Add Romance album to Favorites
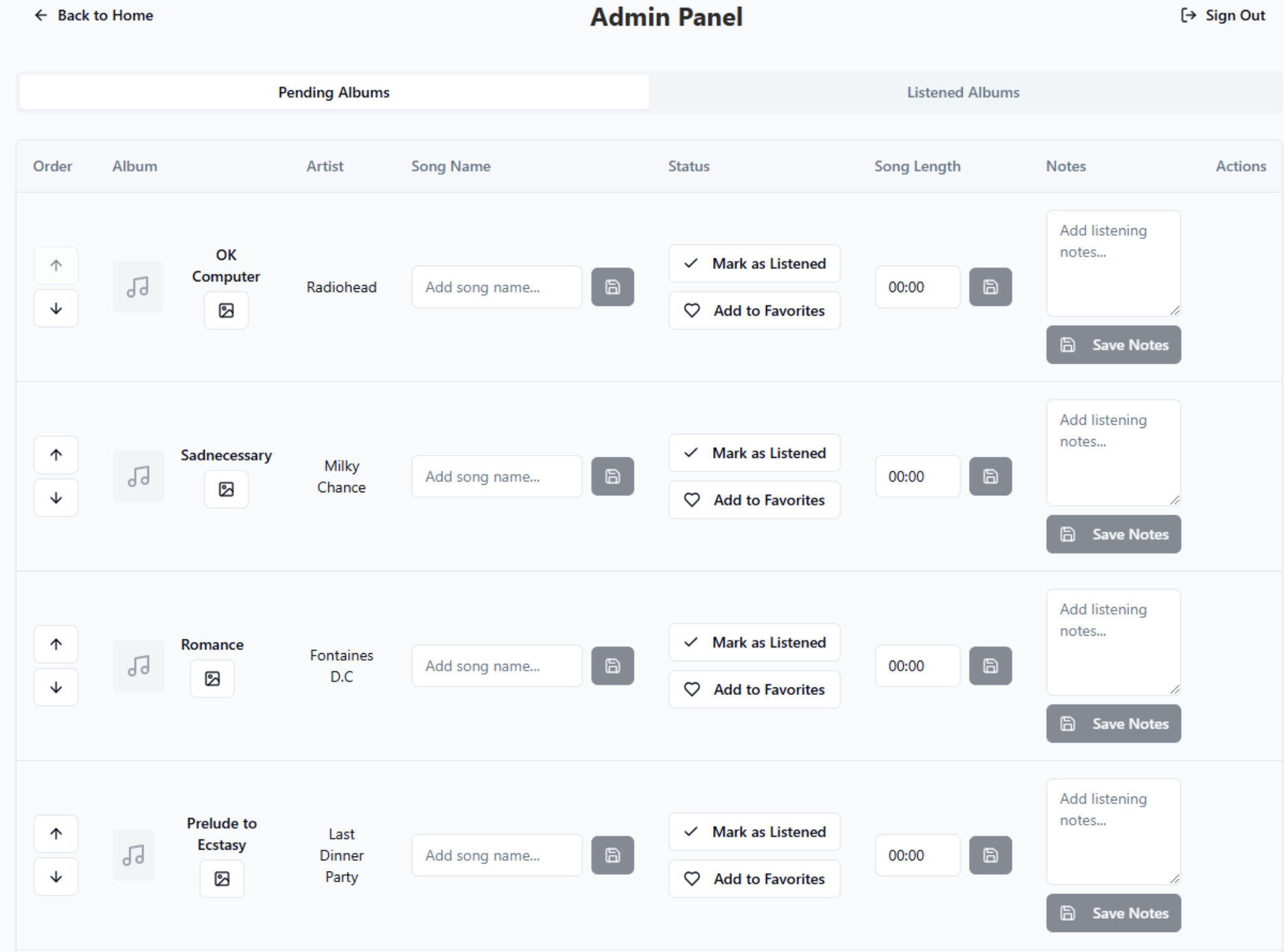The width and height of the screenshot is (1284, 952). click(754, 689)
